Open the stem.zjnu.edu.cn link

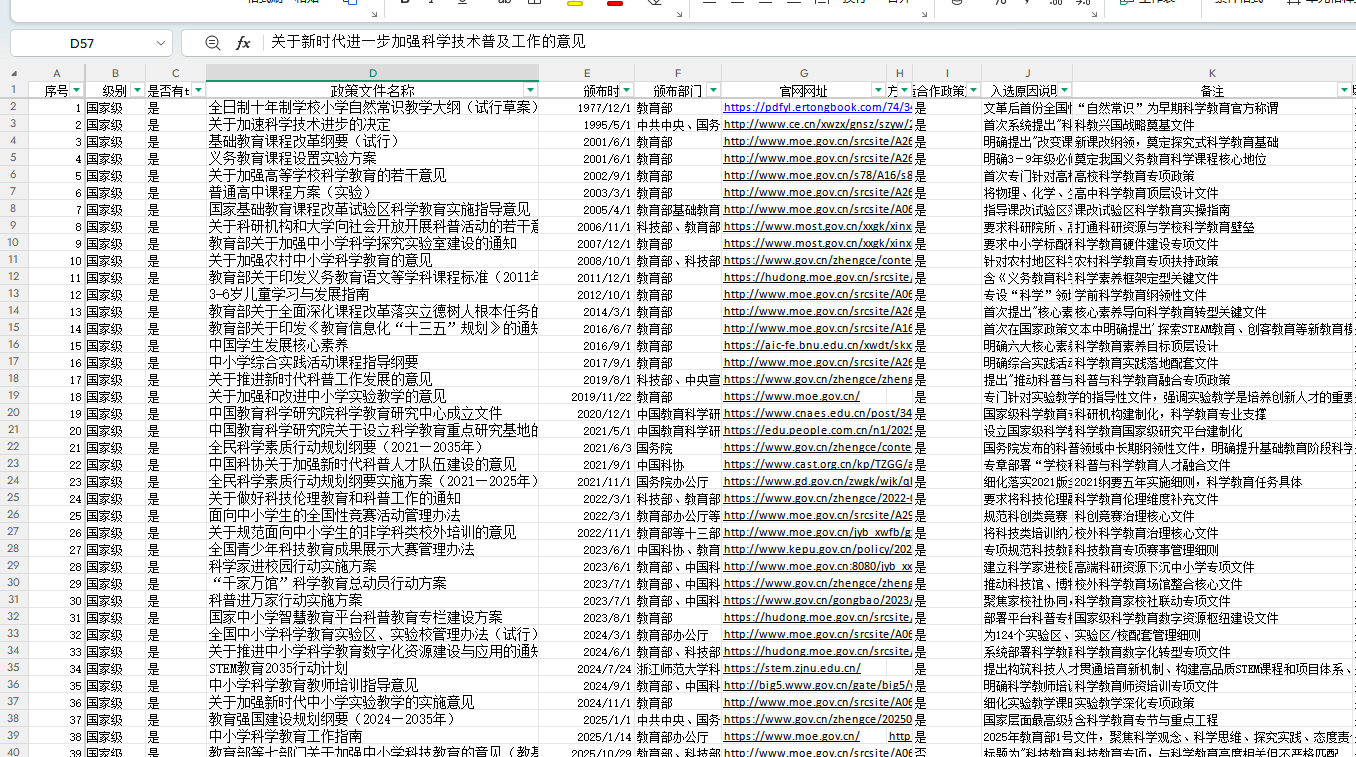792,668
